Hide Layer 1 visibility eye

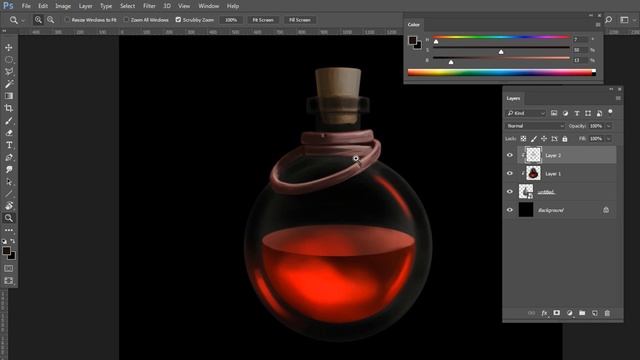(x=509, y=173)
